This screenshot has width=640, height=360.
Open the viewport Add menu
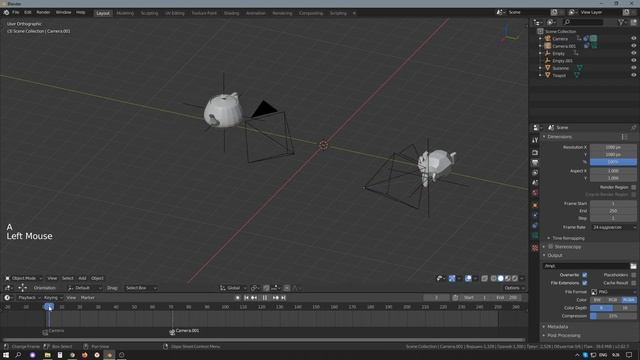[x=82, y=278]
